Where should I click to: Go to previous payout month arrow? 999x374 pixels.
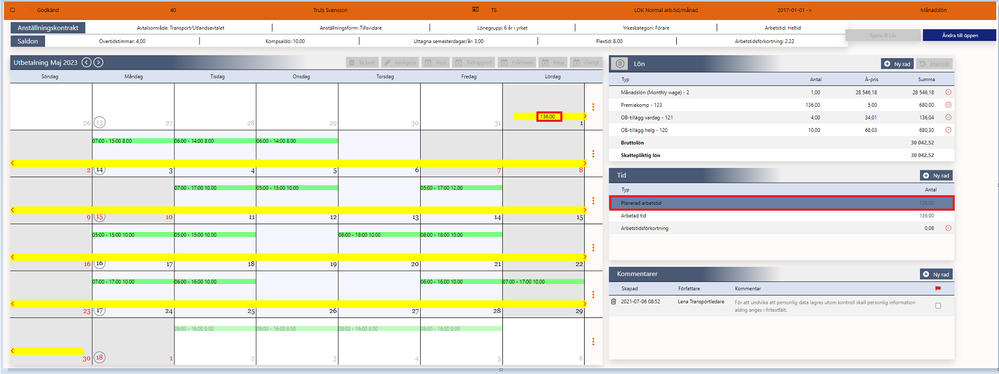point(87,62)
